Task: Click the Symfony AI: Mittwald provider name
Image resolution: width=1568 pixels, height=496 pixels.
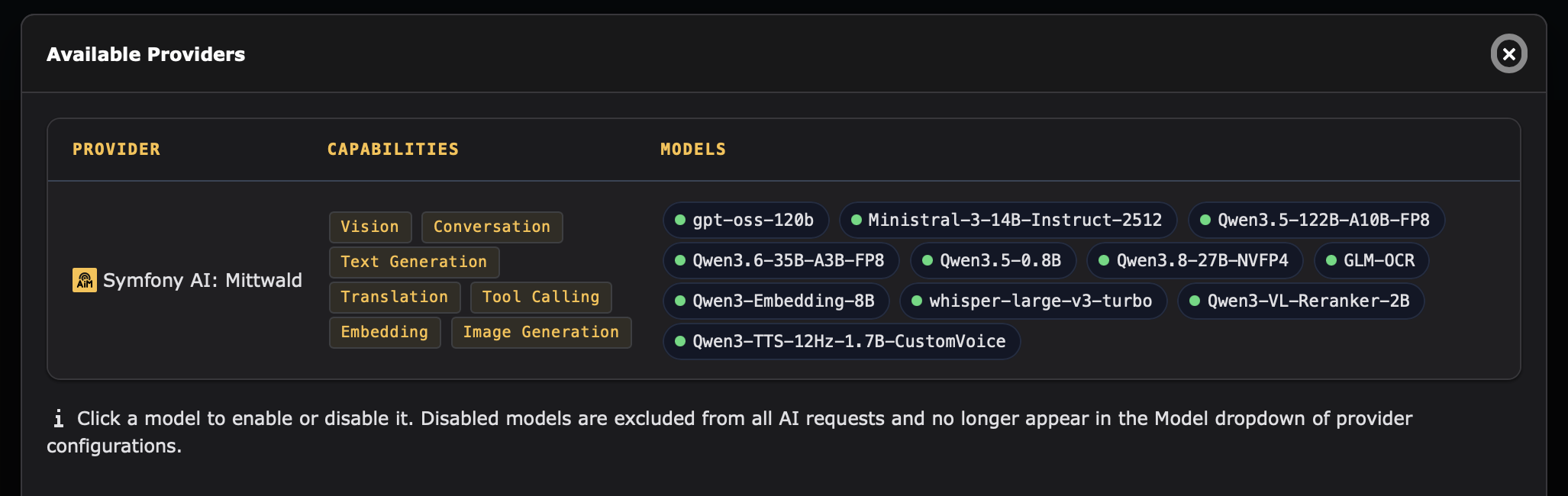Action: pyautogui.click(x=203, y=280)
